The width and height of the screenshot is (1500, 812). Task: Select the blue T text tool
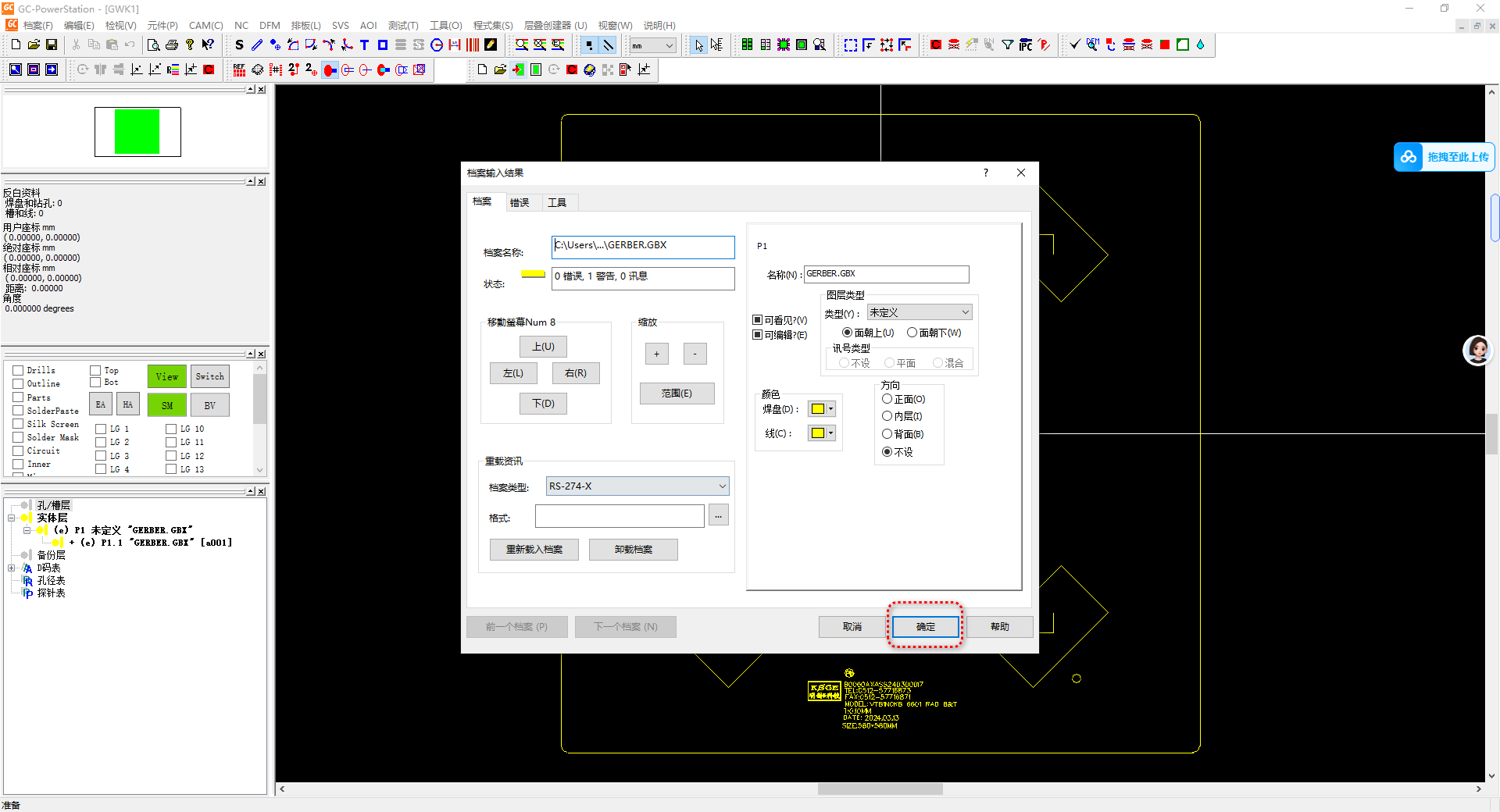[x=365, y=45]
